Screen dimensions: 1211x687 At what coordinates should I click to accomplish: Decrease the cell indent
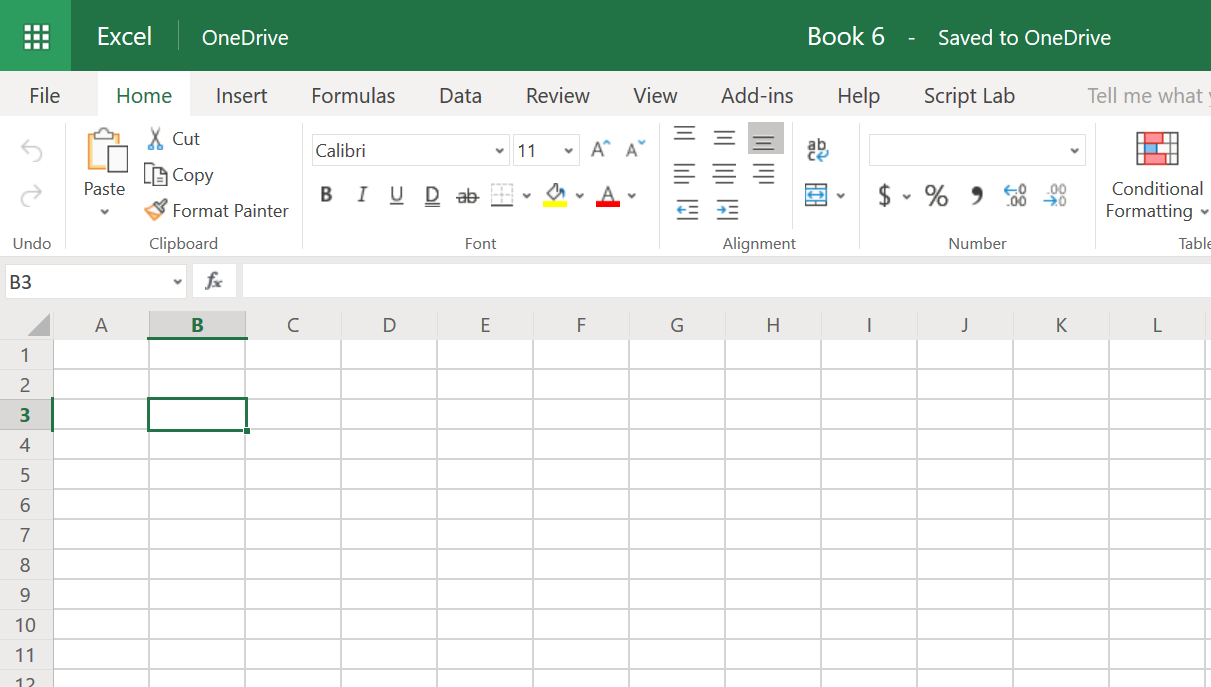[687, 210]
